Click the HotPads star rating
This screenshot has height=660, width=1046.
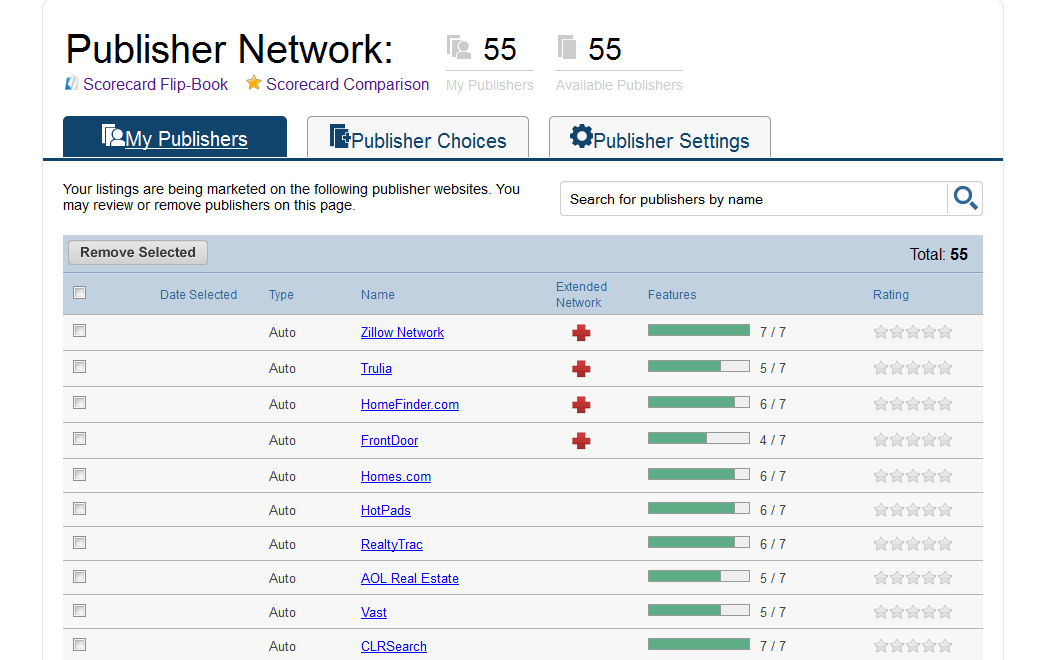tap(913, 510)
